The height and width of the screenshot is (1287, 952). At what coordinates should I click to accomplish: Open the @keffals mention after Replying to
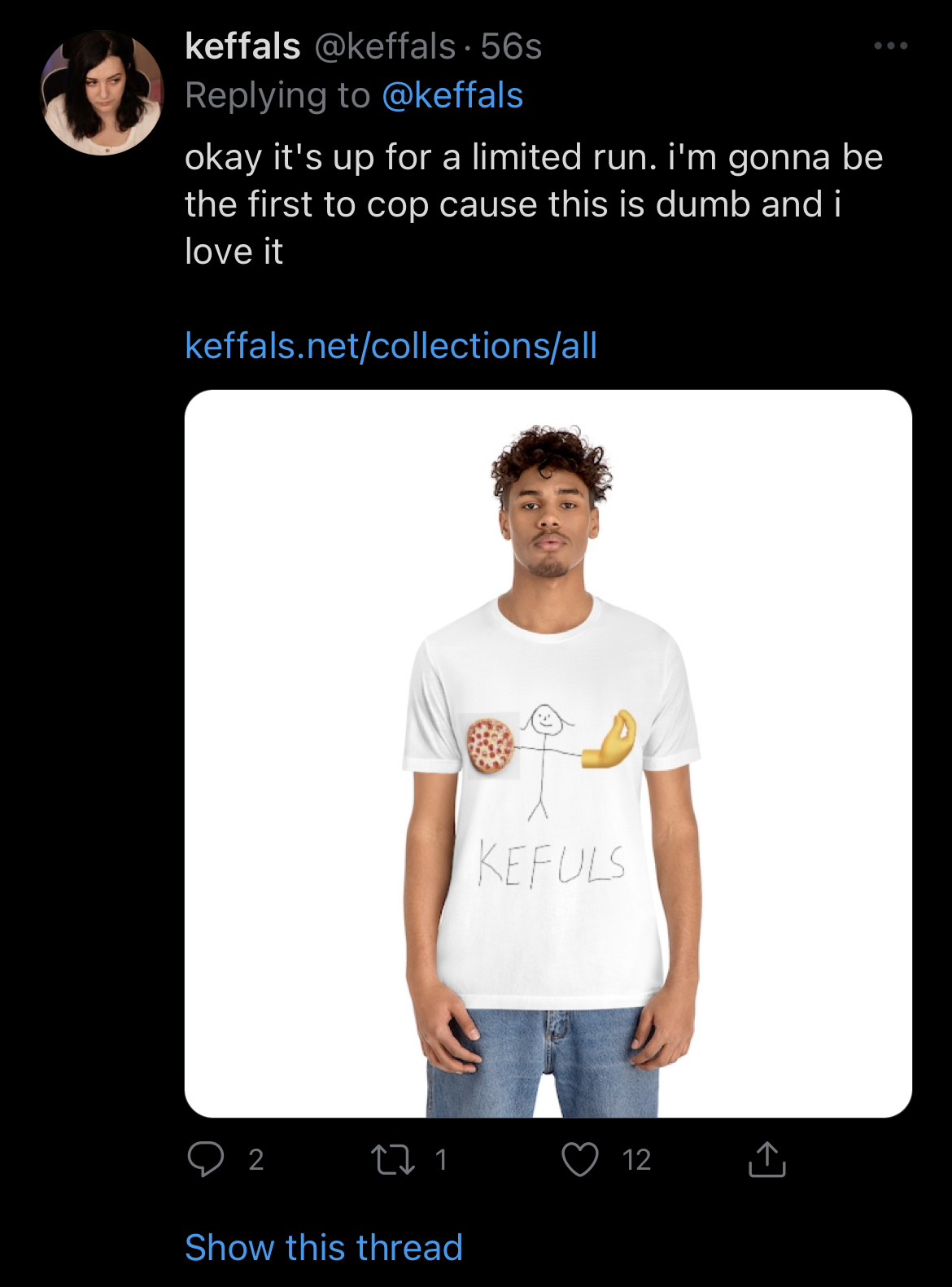pyautogui.click(x=452, y=95)
